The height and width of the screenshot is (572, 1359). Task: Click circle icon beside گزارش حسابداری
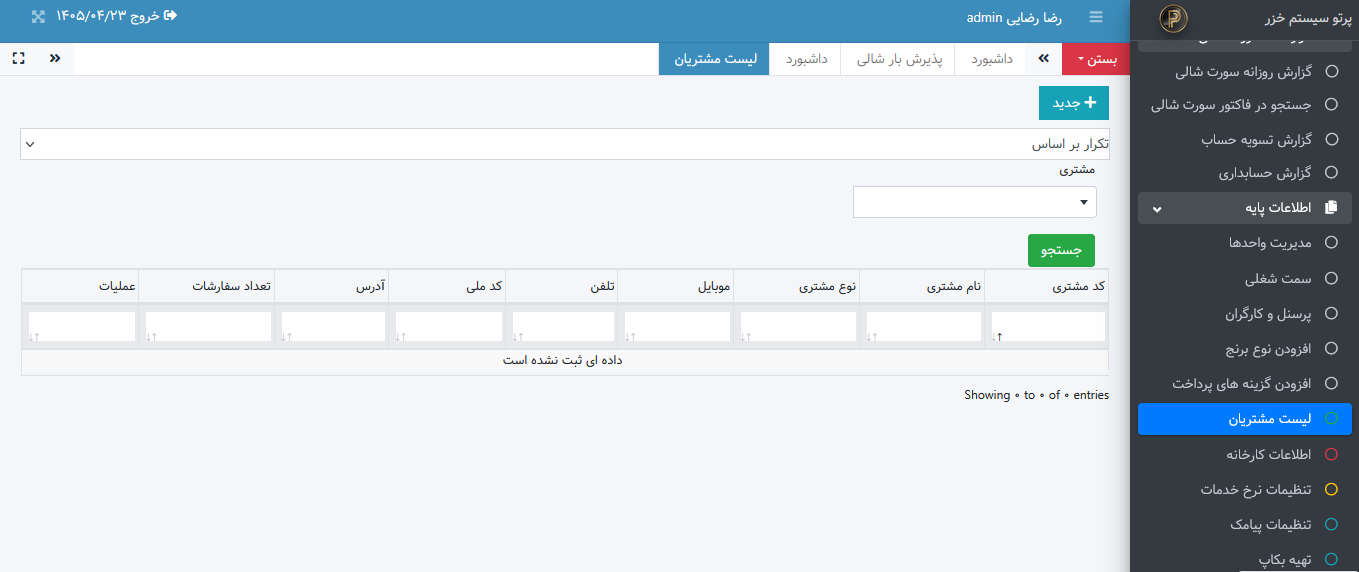(x=1331, y=172)
